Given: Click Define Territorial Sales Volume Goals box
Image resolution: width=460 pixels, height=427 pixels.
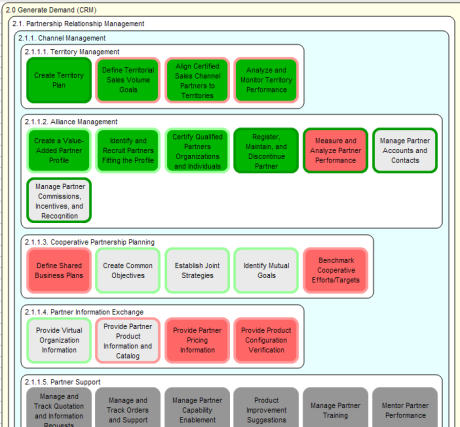Looking at the screenshot, I should tap(128, 80).
